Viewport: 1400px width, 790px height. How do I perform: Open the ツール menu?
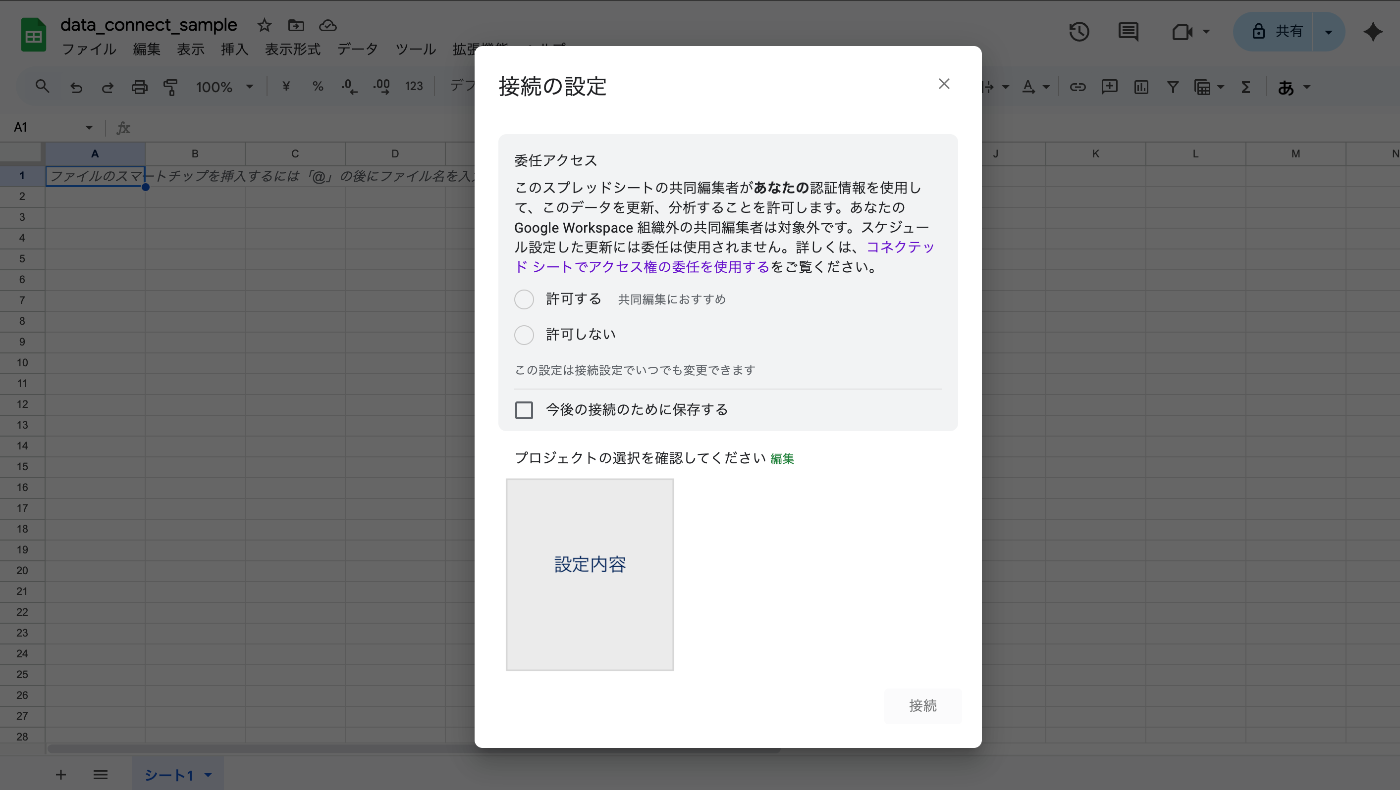click(x=415, y=49)
